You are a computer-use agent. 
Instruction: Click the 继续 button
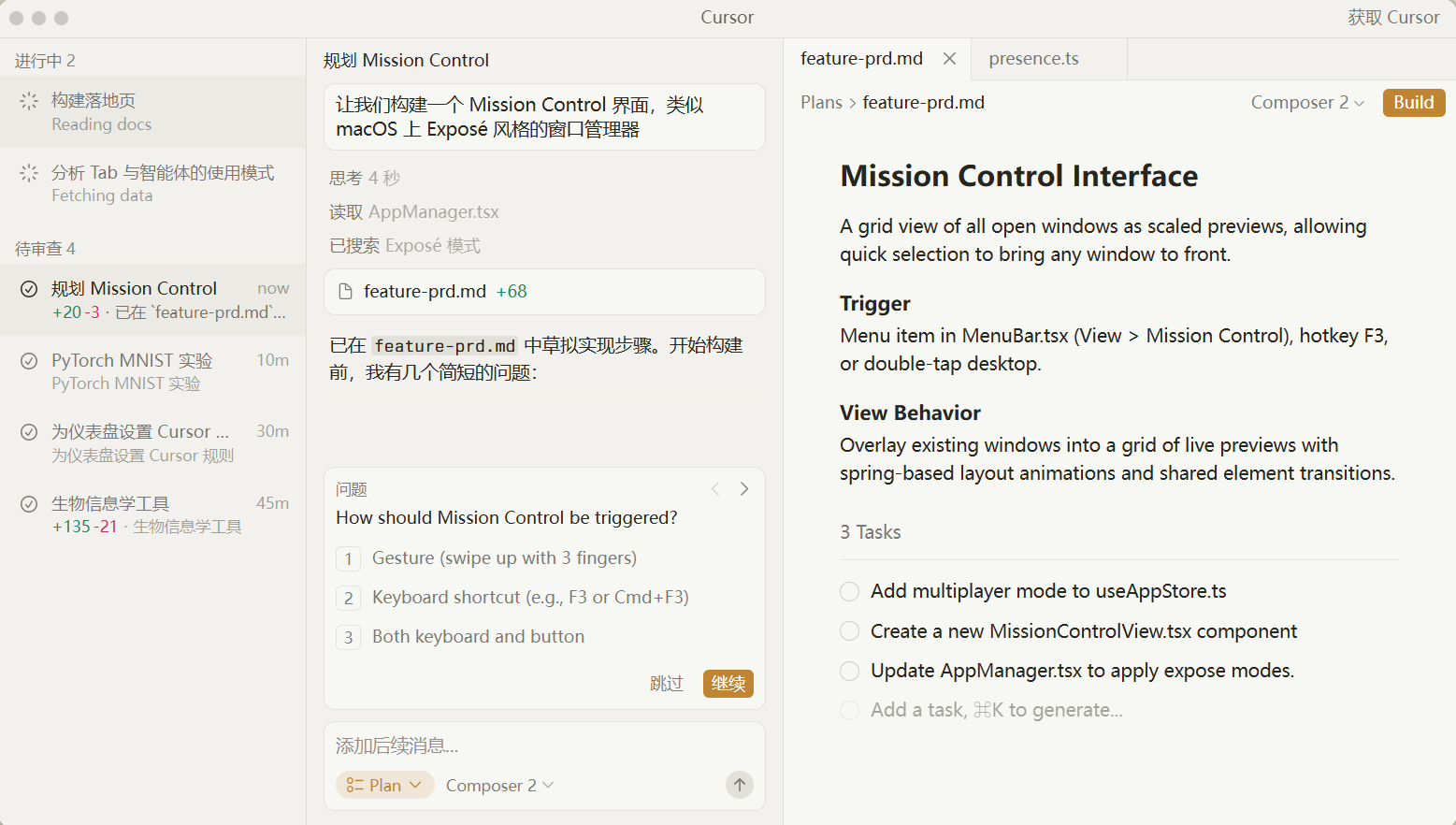[x=728, y=684]
